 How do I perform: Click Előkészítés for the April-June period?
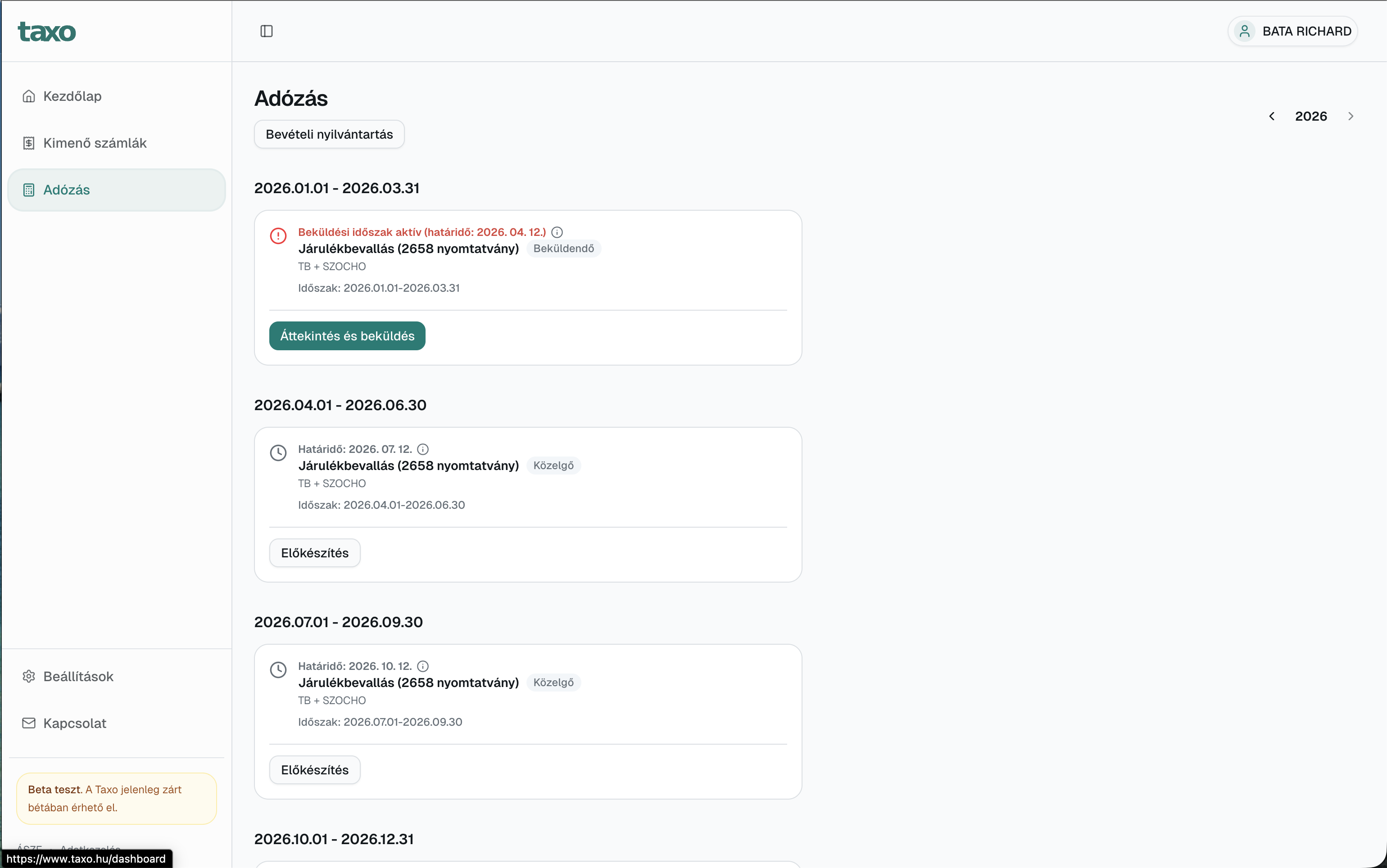tap(315, 553)
